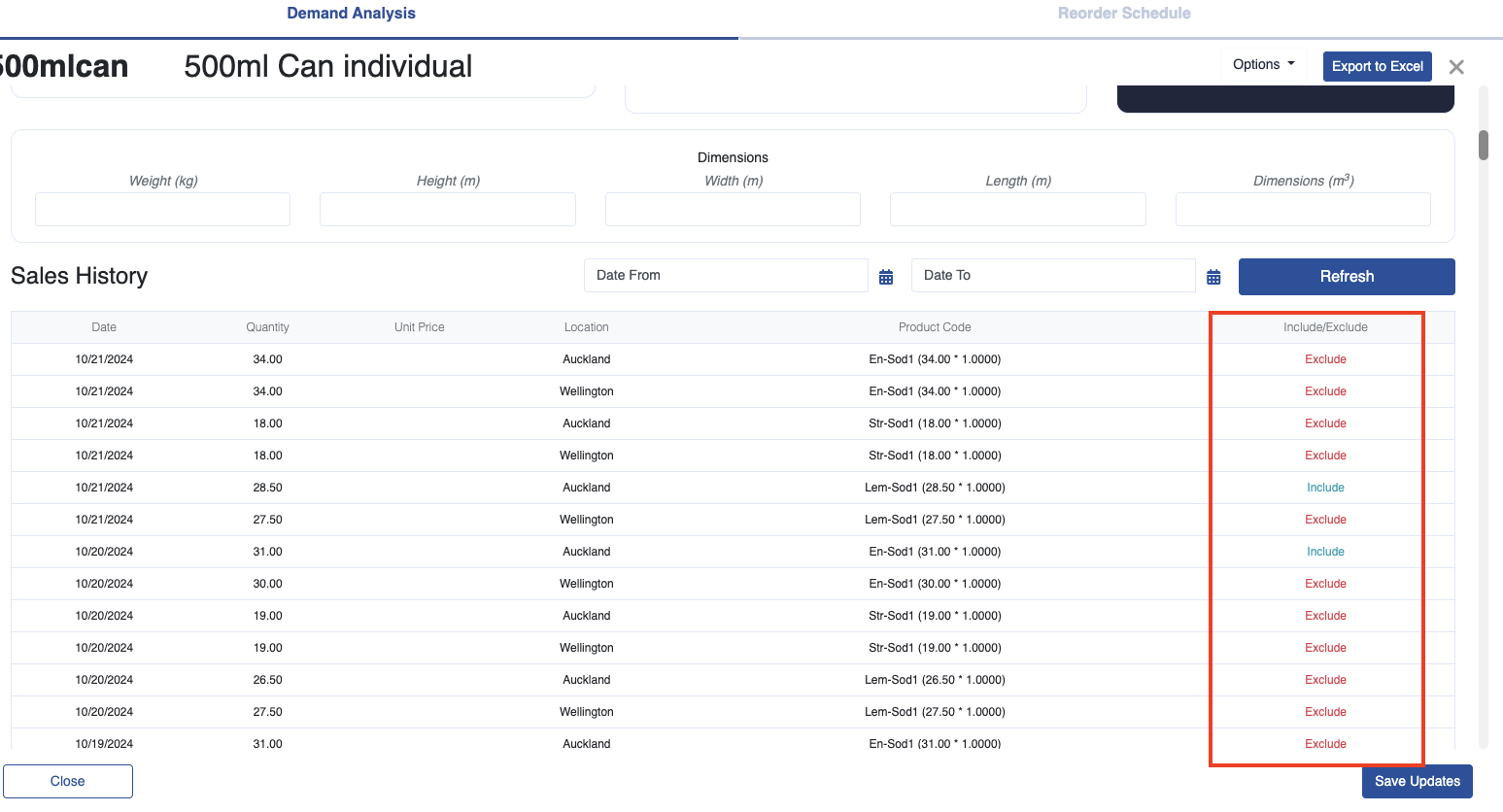Click the Save Updates button
The width and height of the screenshot is (1503, 812).
(1417, 781)
